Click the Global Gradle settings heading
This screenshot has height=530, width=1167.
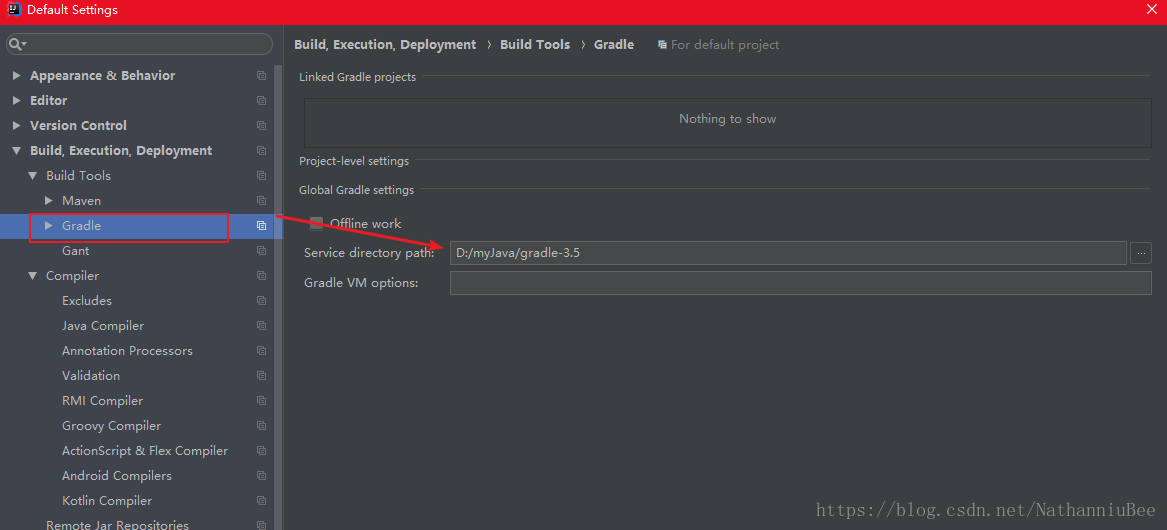coord(357,190)
